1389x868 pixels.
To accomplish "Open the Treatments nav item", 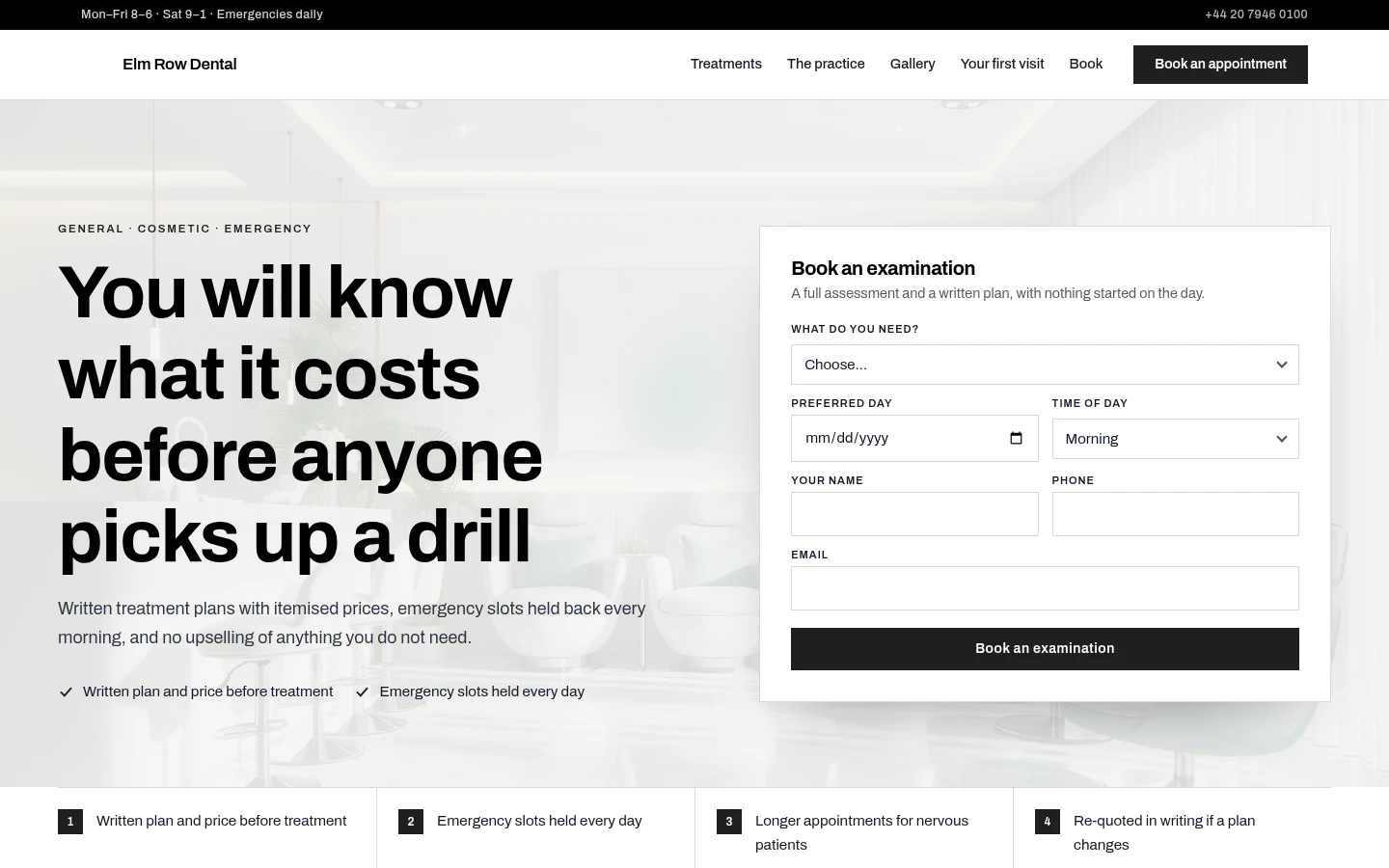I will [x=726, y=64].
